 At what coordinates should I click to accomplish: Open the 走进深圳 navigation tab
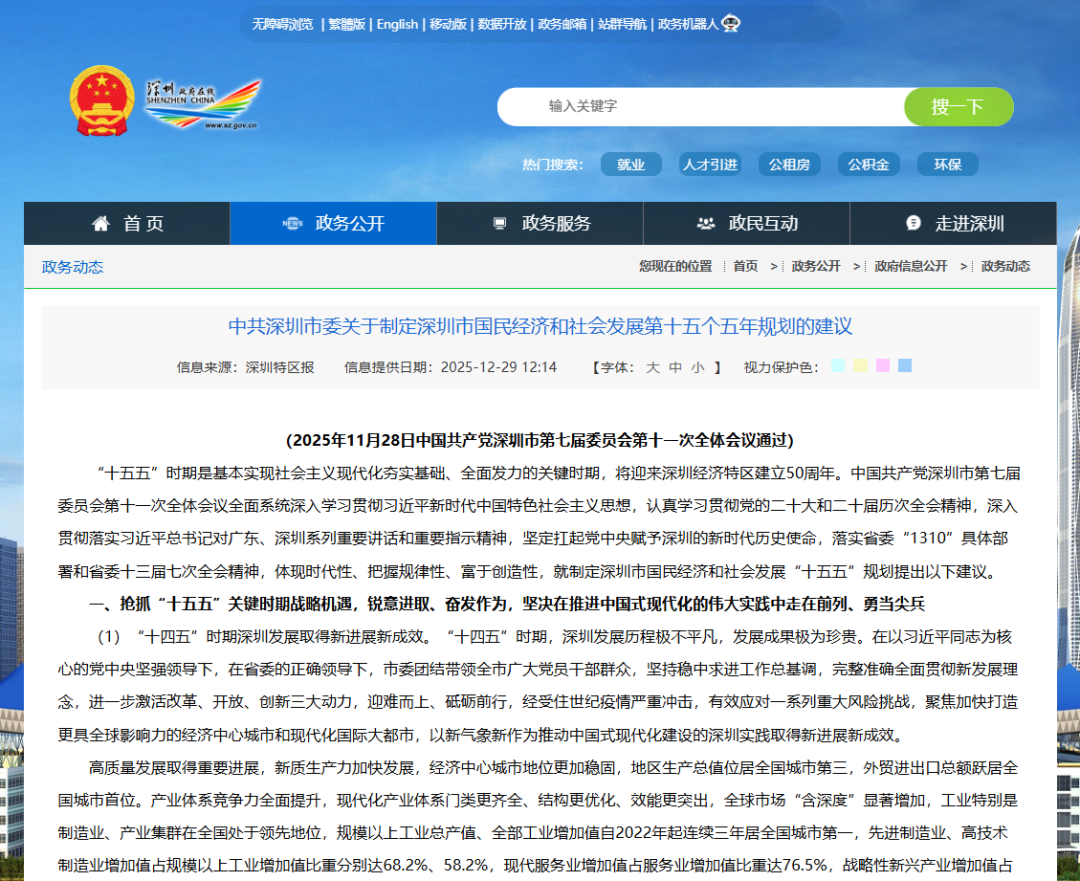pos(953,223)
